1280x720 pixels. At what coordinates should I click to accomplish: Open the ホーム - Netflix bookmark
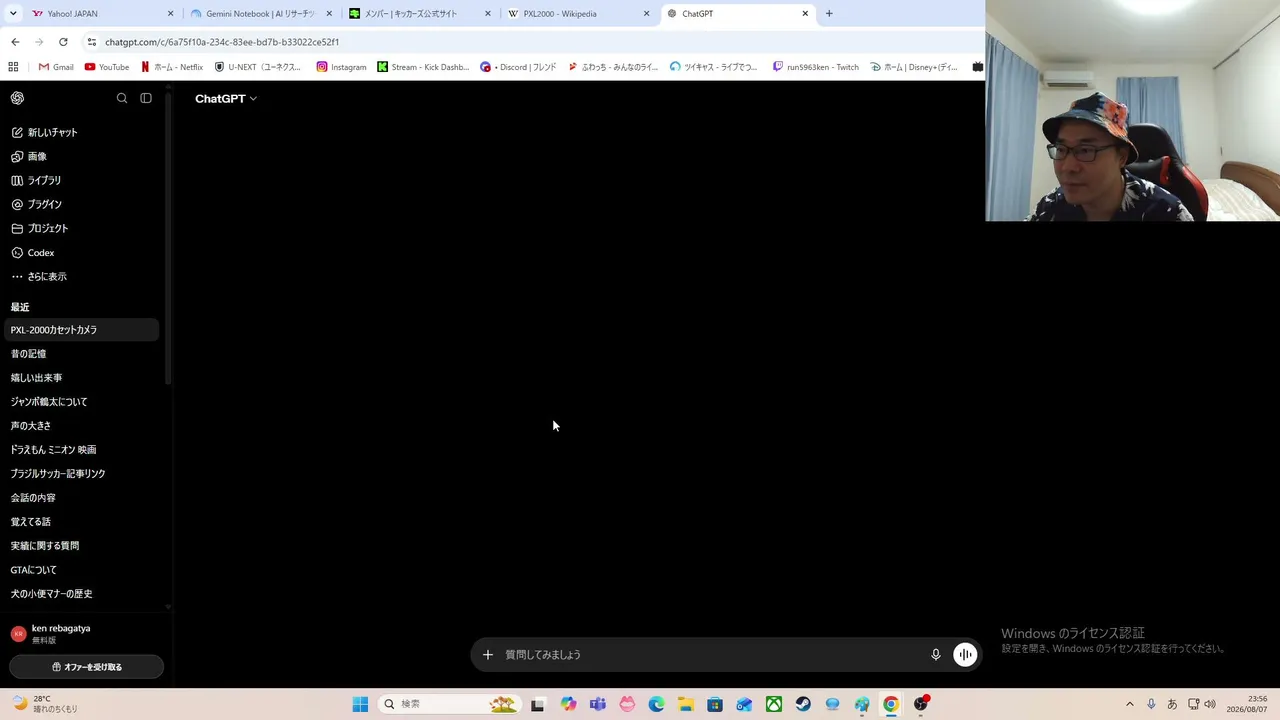pos(172,67)
